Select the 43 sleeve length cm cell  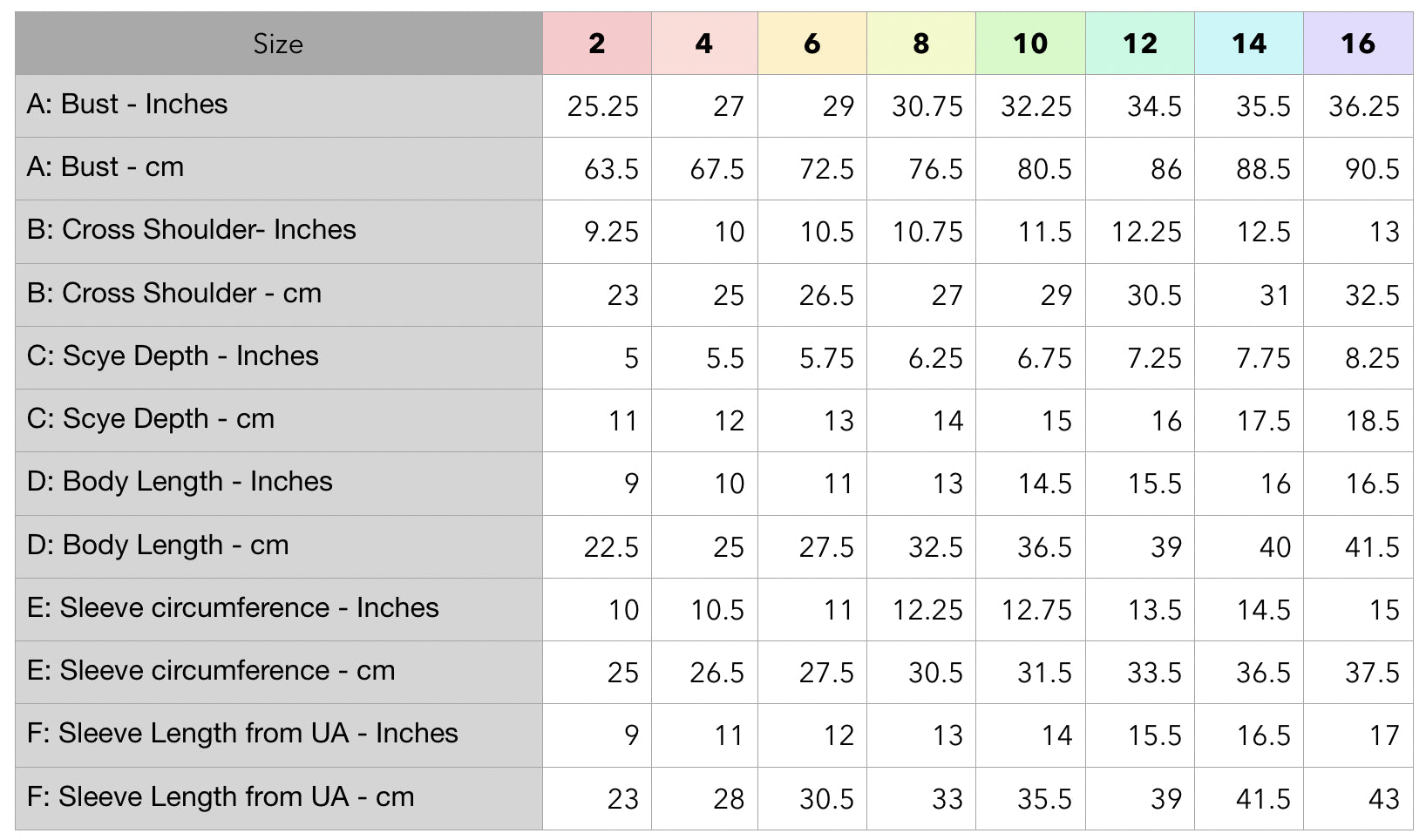click(1383, 799)
